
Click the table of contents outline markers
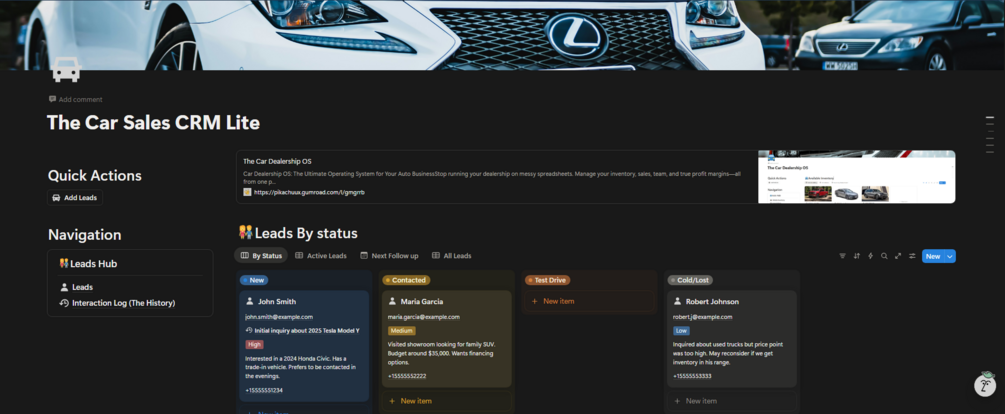pos(990,135)
